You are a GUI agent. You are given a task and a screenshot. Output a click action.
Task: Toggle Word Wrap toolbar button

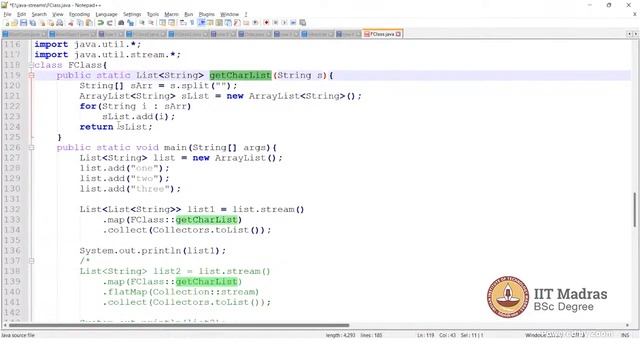pyautogui.click(x=183, y=22)
